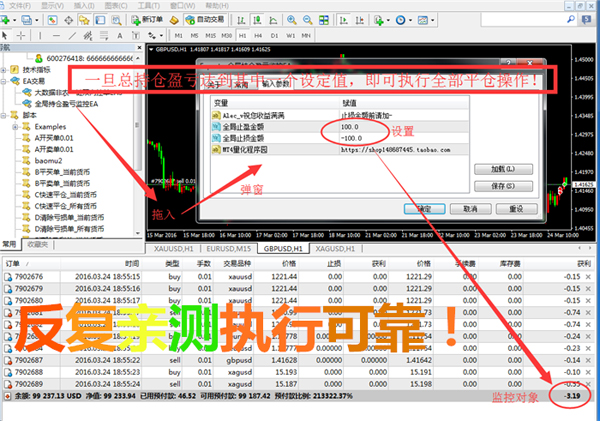Click the New Chart toolbar icon
600x421 pixels.
[x=5, y=20]
